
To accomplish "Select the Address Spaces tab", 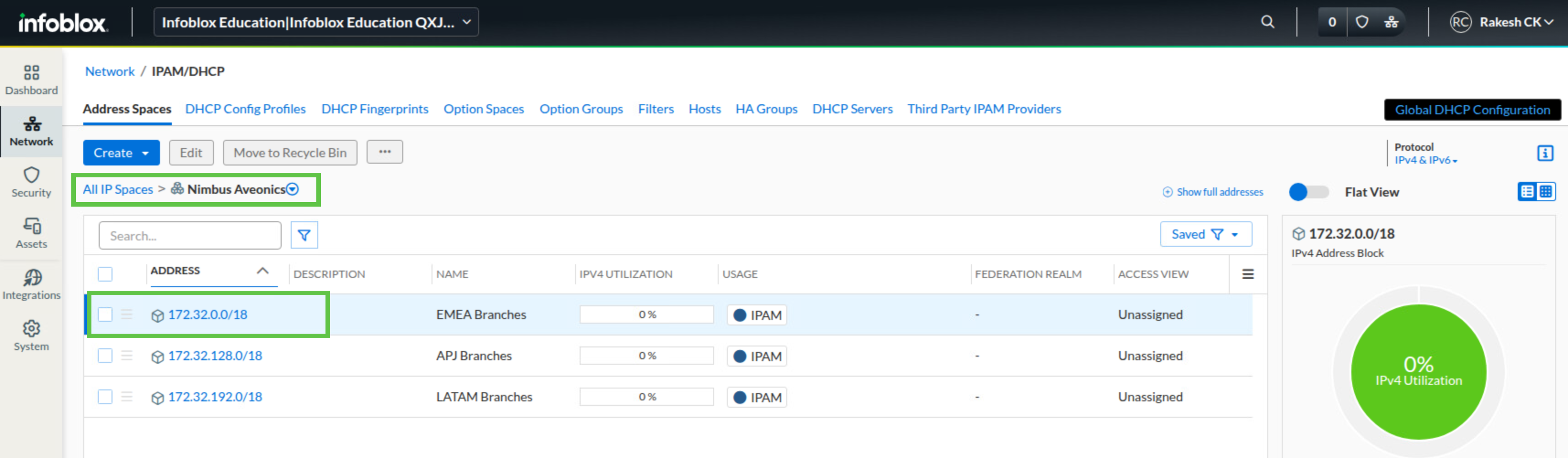I will pyautogui.click(x=127, y=109).
